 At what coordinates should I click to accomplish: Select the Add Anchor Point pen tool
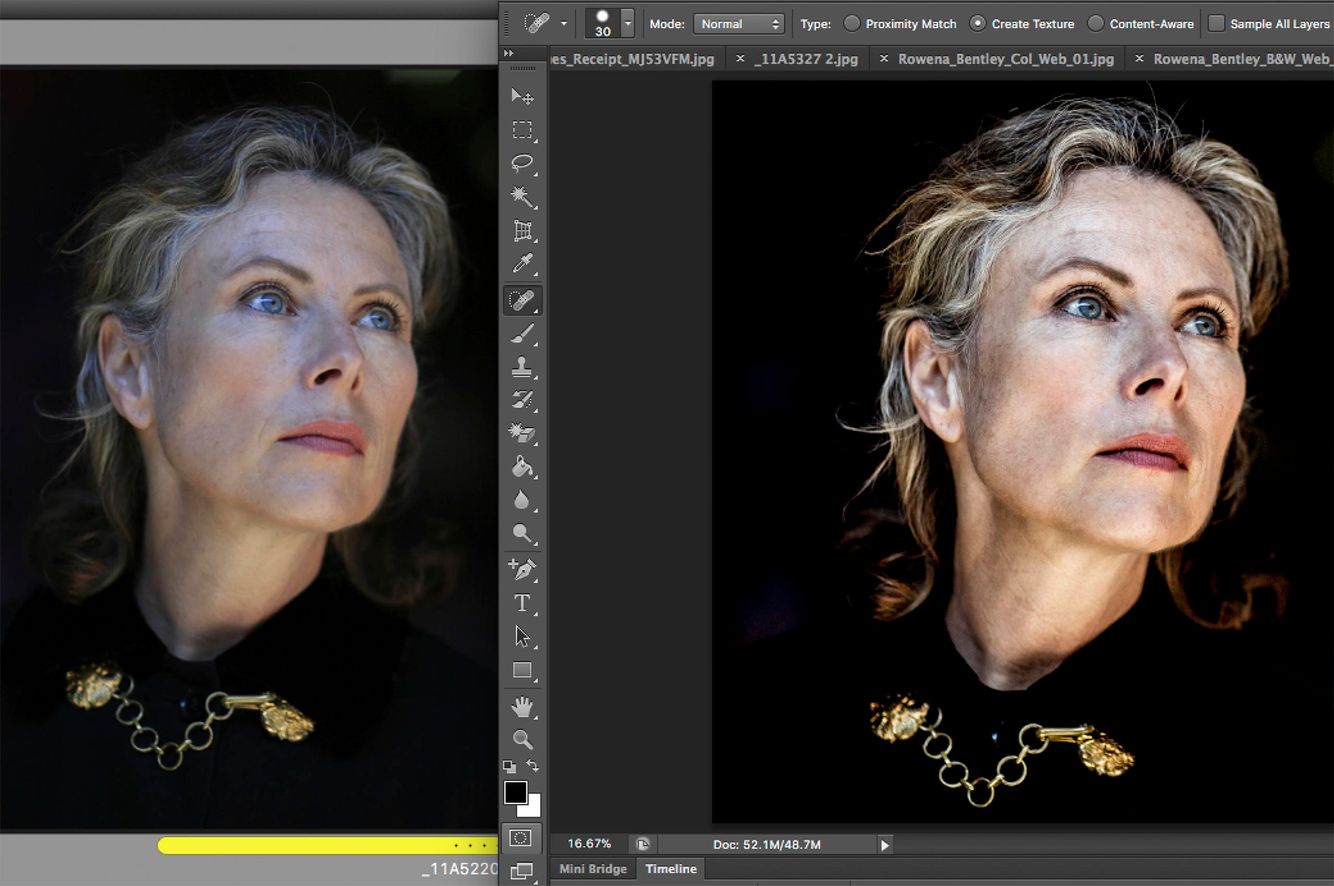[x=522, y=569]
